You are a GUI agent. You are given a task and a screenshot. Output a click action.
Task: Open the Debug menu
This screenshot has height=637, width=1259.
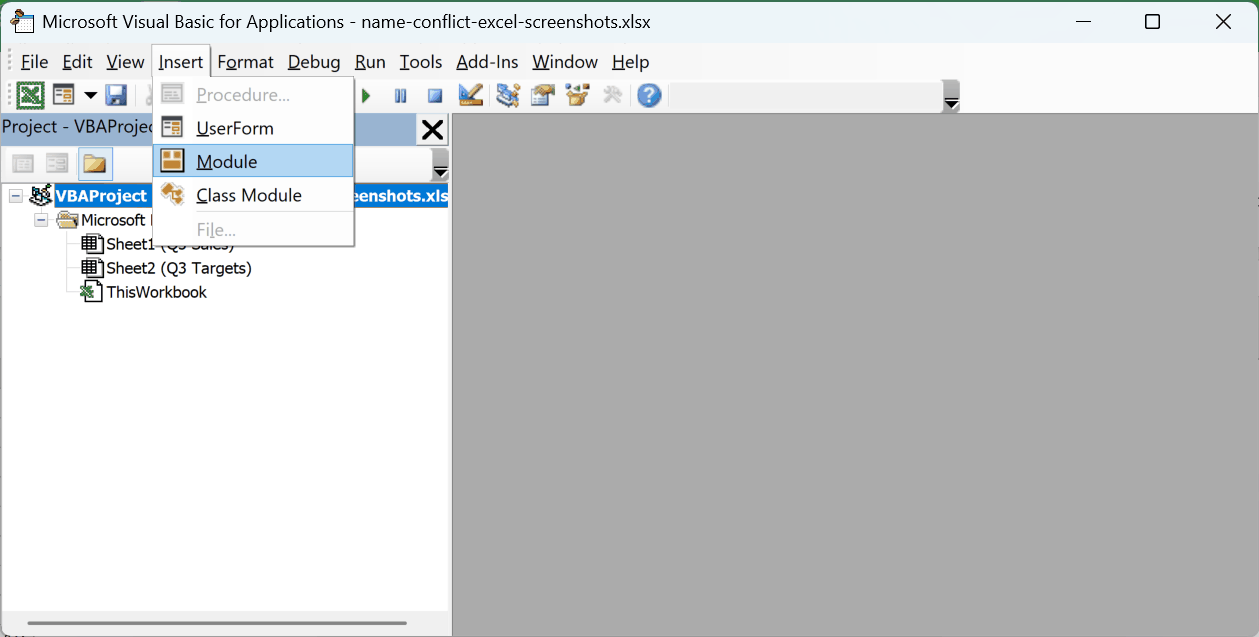(314, 62)
